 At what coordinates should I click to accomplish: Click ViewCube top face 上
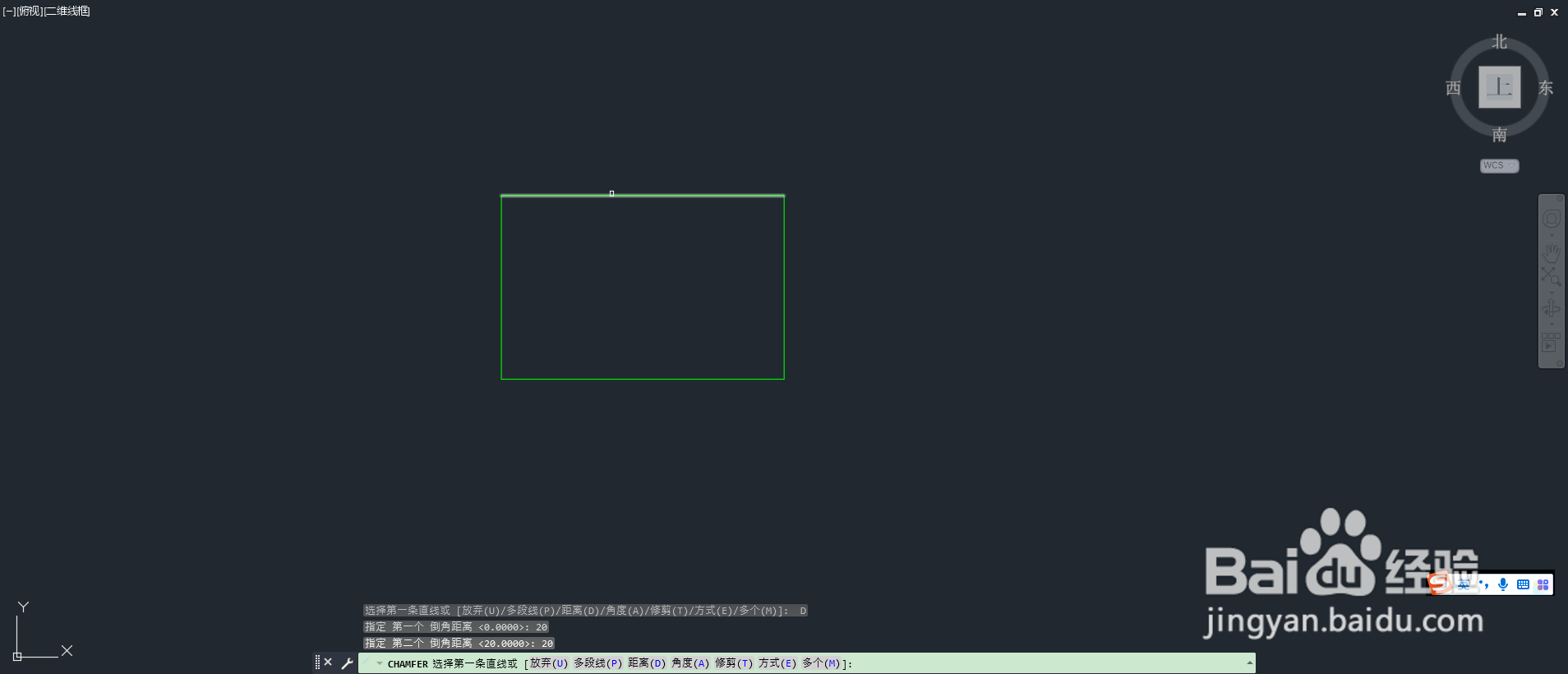(x=1499, y=87)
